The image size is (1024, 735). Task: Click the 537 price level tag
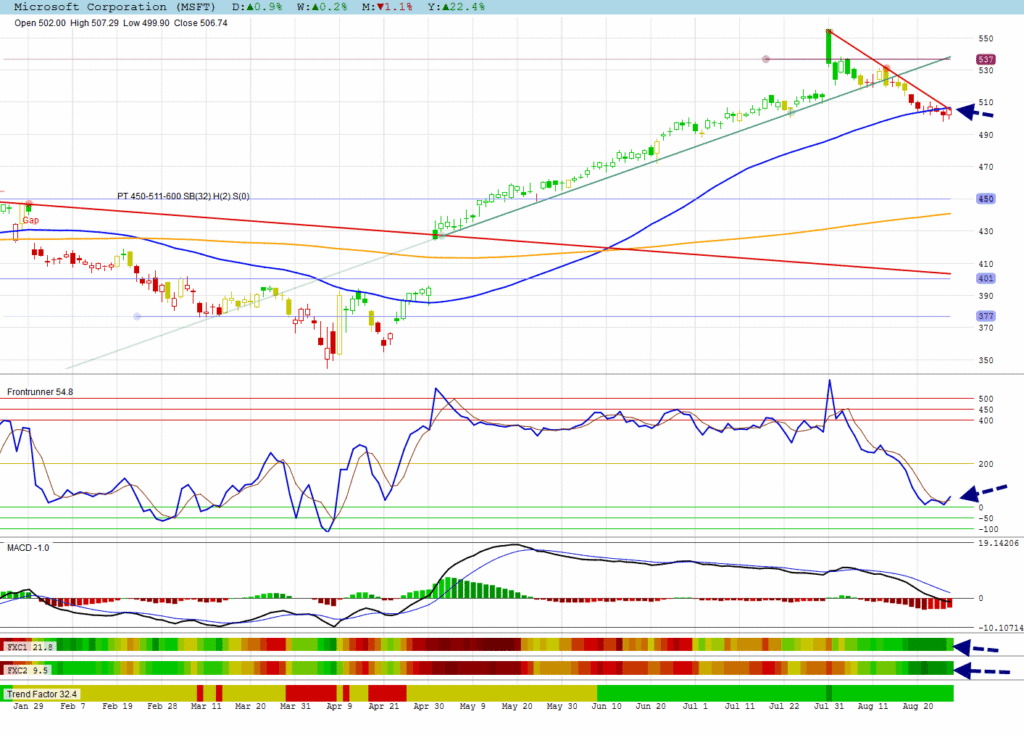[985, 59]
